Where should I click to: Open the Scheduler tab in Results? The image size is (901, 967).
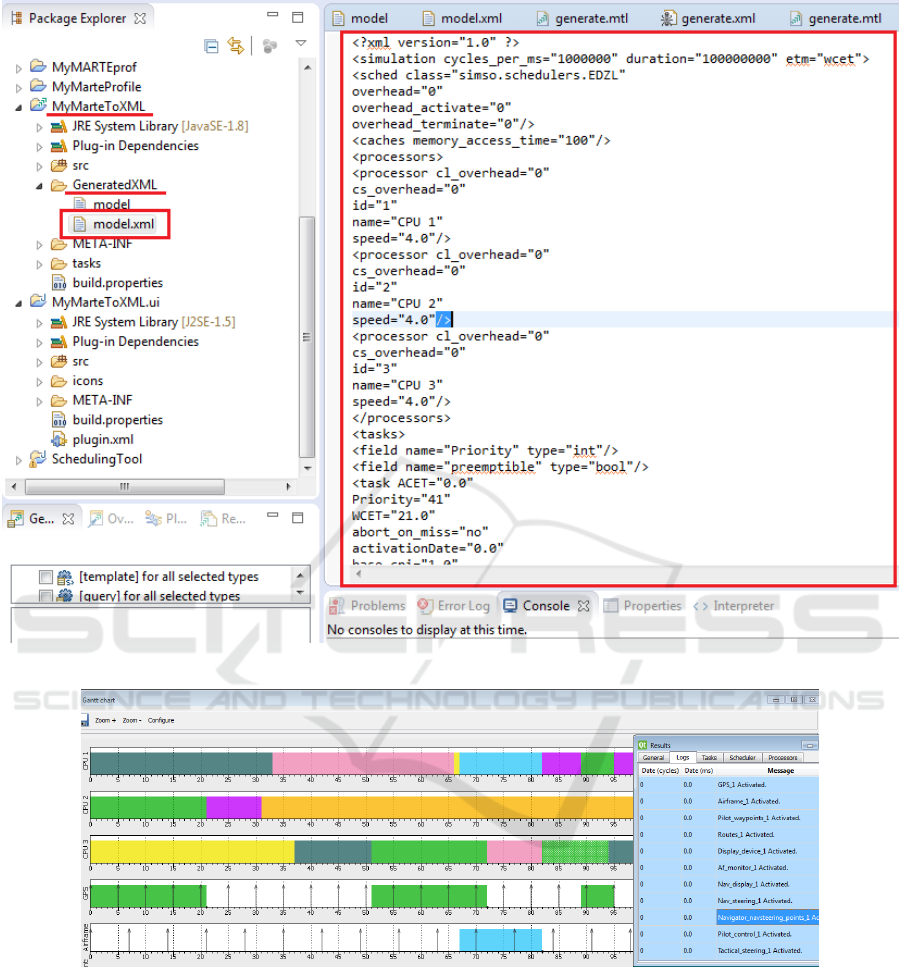point(742,758)
